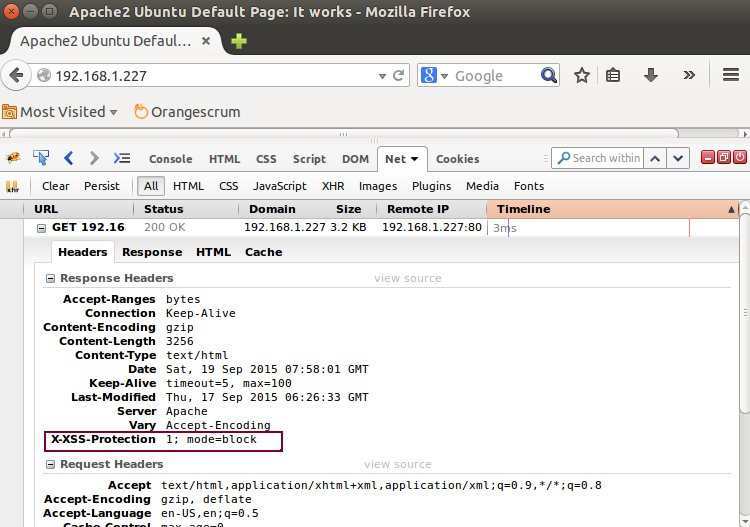Deactivate Firebug with the power icon
Viewport: 750px width, 527px height.
click(740, 157)
